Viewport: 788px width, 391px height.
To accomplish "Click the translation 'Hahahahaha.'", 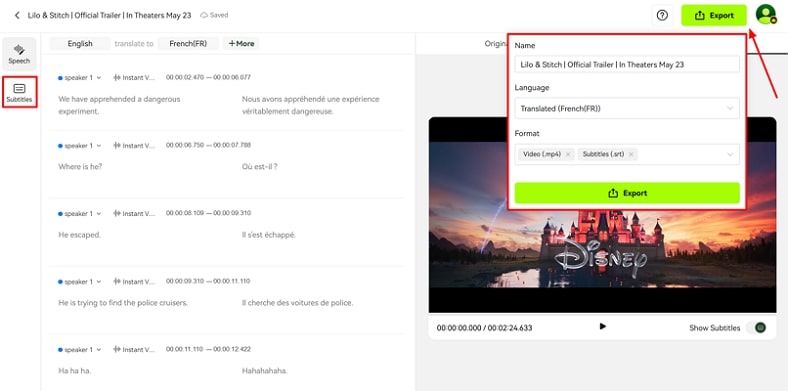I will click(x=265, y=371).
